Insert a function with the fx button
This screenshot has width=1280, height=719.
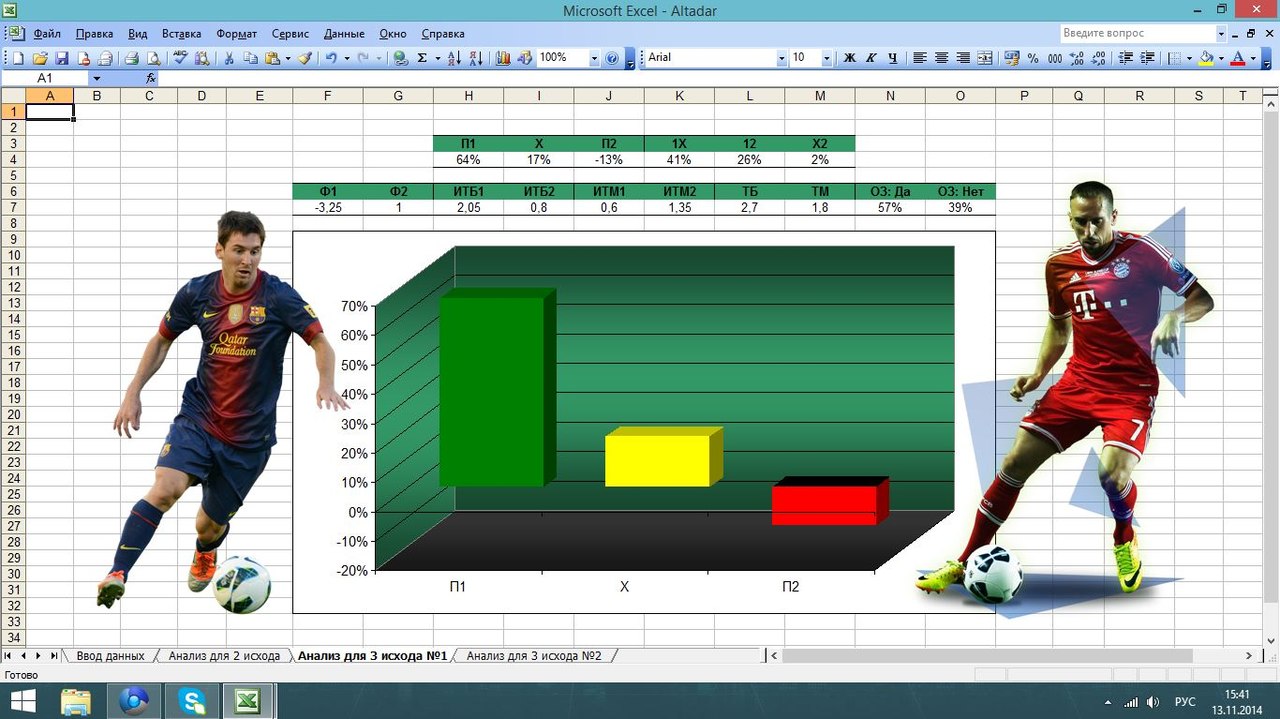pyautogui.click(x=151, y=78)
